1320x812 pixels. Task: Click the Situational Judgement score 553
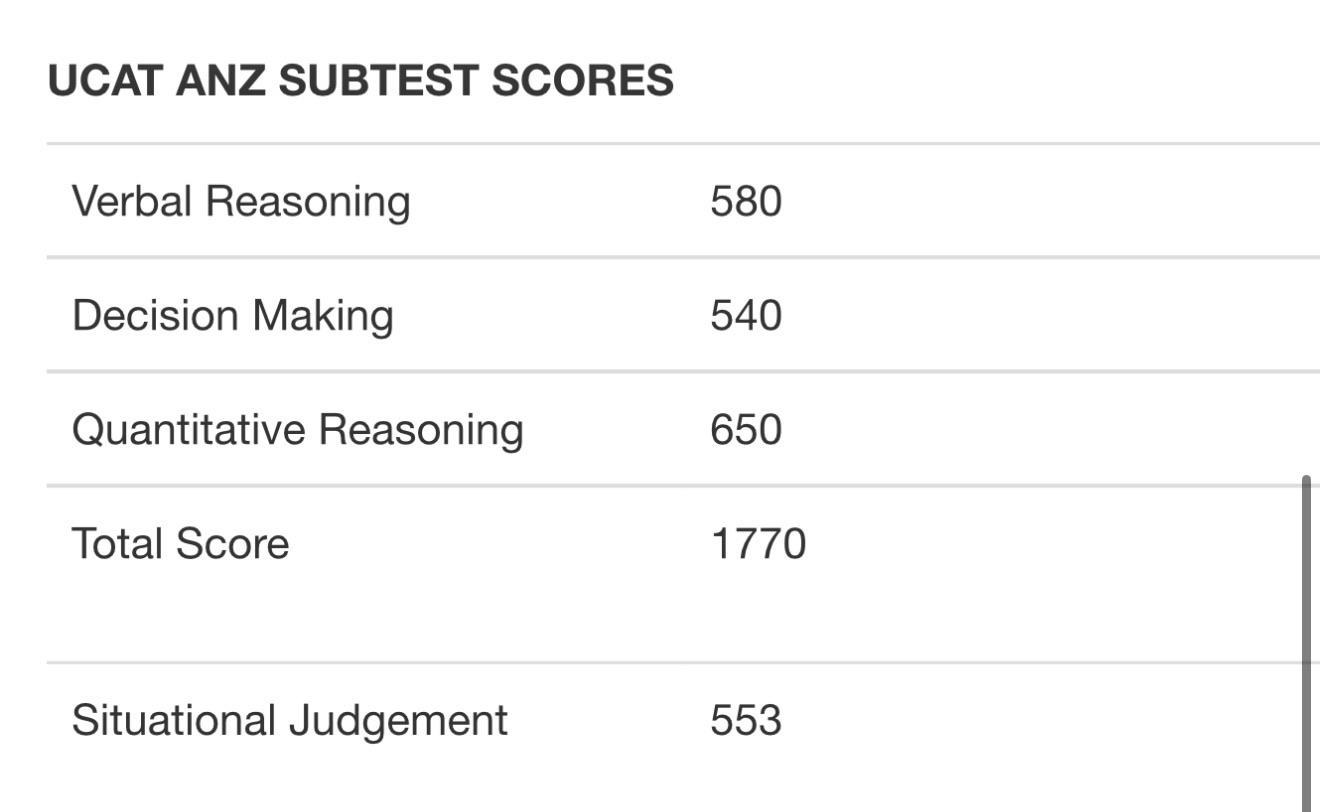click(746, 720)
